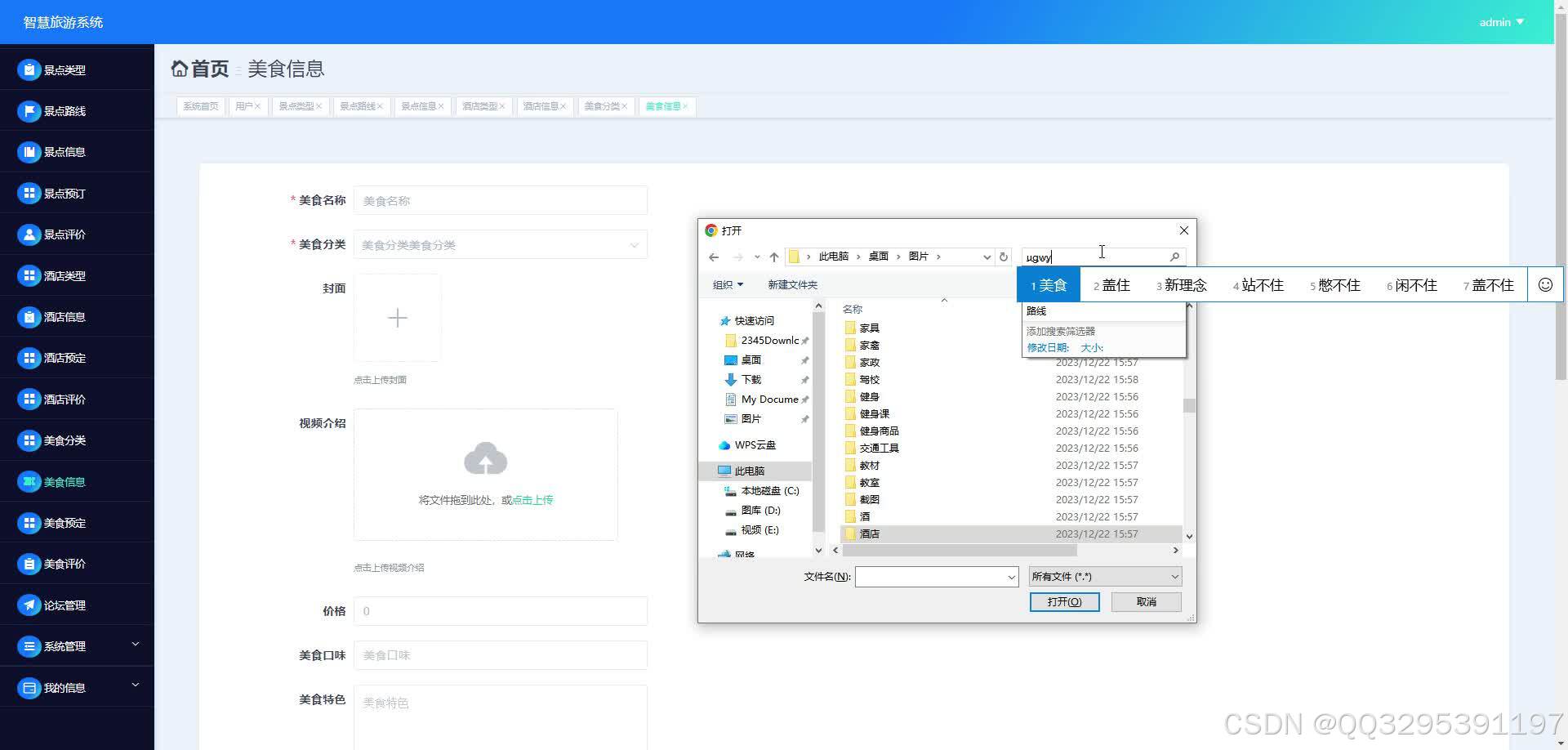Viewport: 1568px width, 750px height.
Task: Click the 打开 button
Action: [1064, 602]
